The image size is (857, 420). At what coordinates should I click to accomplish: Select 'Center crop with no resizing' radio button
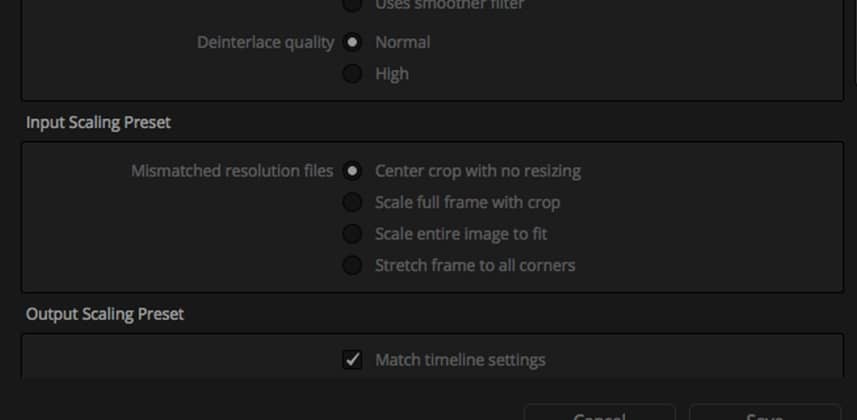pyautogui.click(x=352, y=171)
